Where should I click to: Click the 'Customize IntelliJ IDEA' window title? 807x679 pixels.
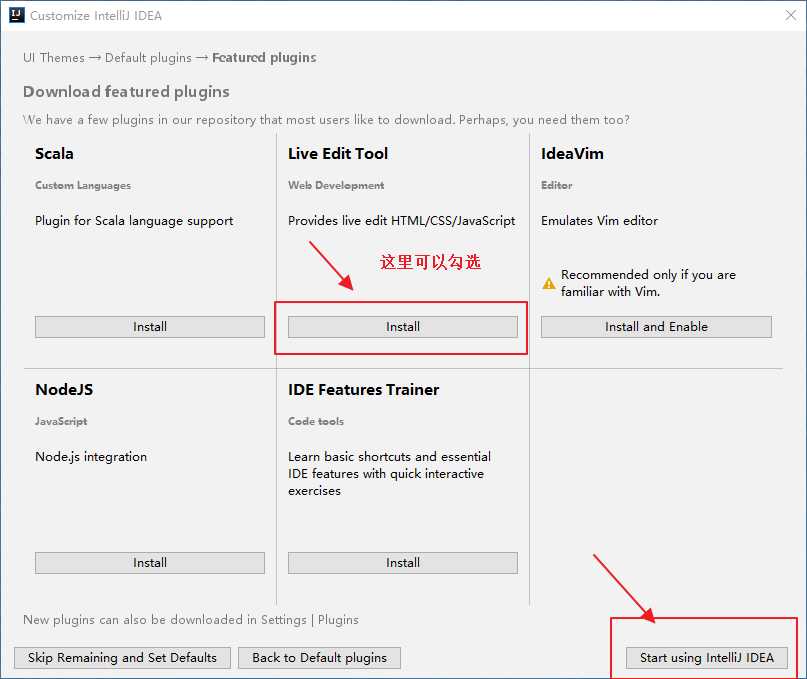pyautogui.click(x=96, y=16)
